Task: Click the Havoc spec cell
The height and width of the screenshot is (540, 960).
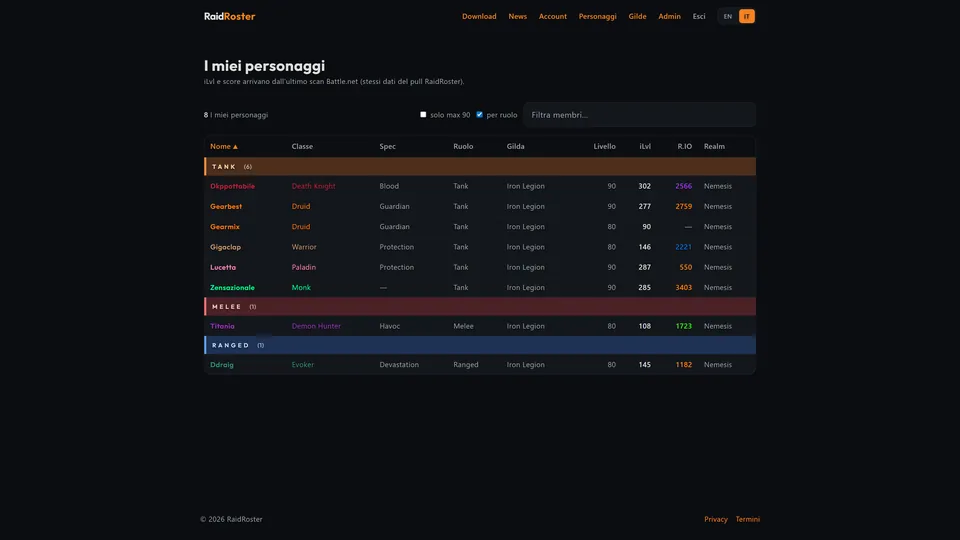Action: (x=389, y=326)
